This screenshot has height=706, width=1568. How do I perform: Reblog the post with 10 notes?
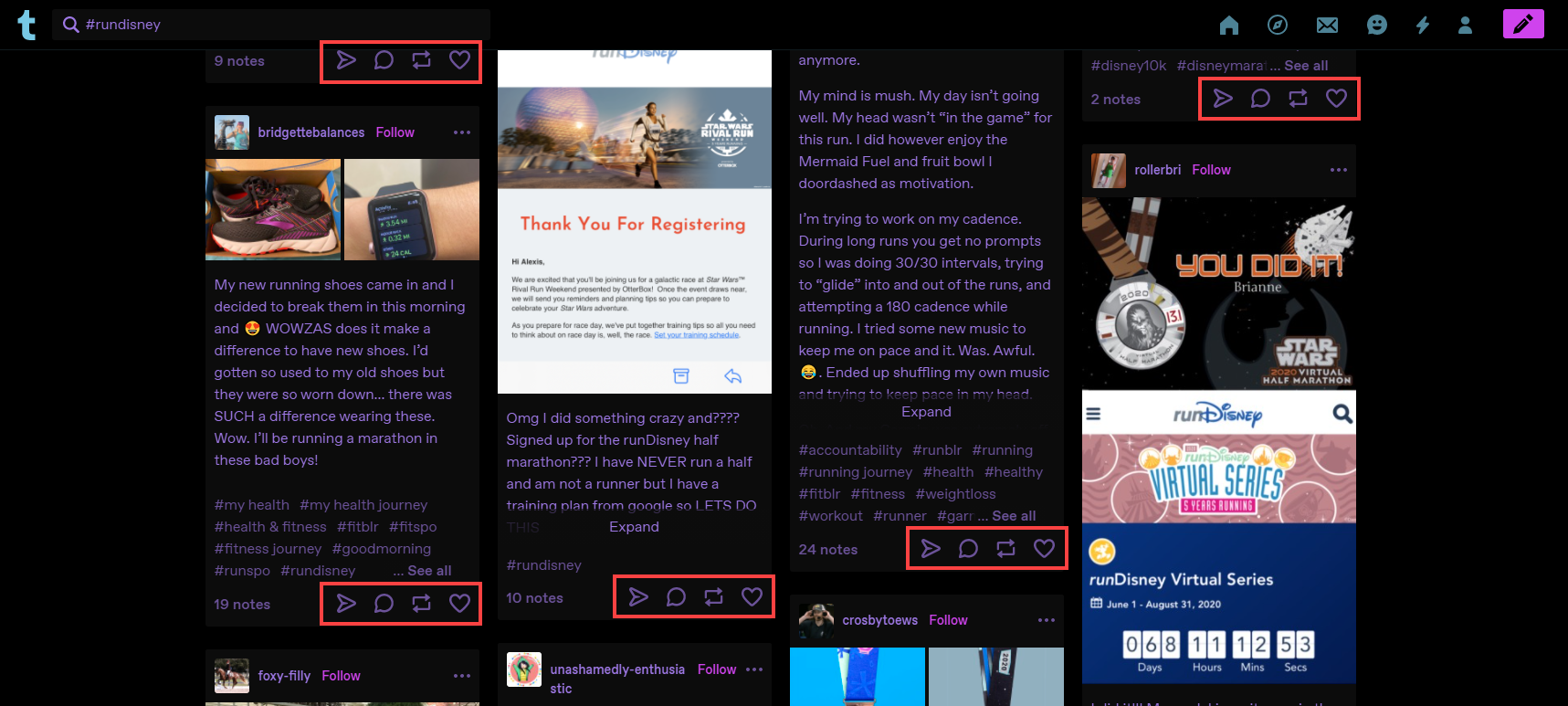point(713,597)
